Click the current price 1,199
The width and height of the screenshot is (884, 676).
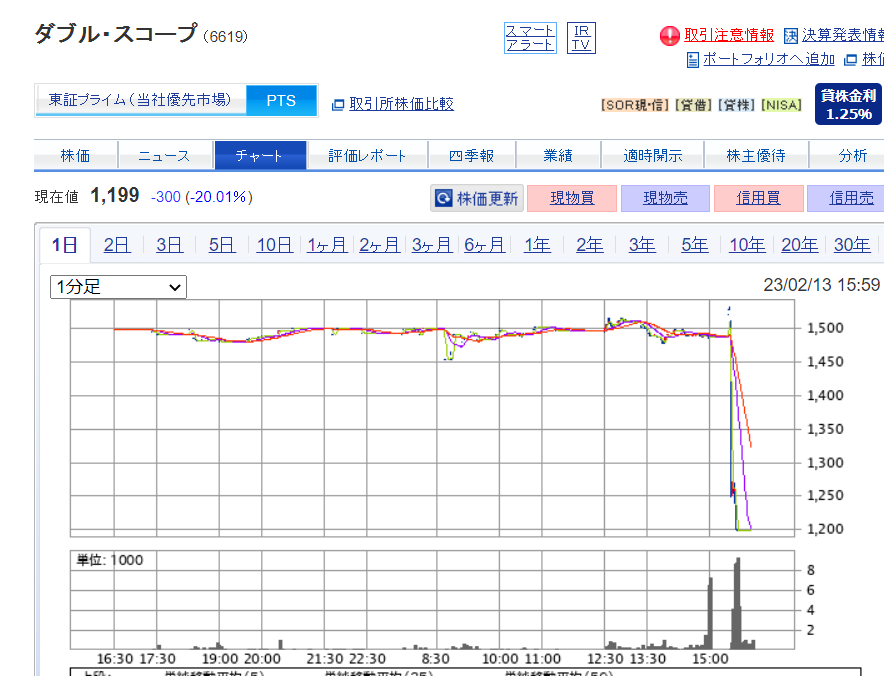pos(114,196)
